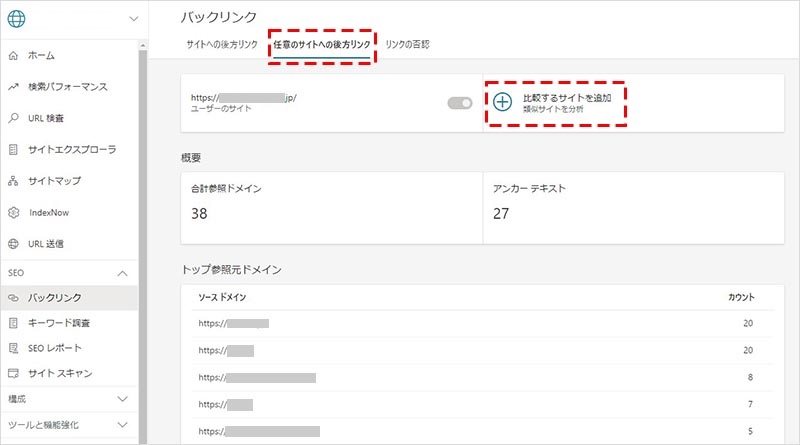Click the IndexNow gear icon
Screen dimensions: 800x445
[x=13, y=213]
